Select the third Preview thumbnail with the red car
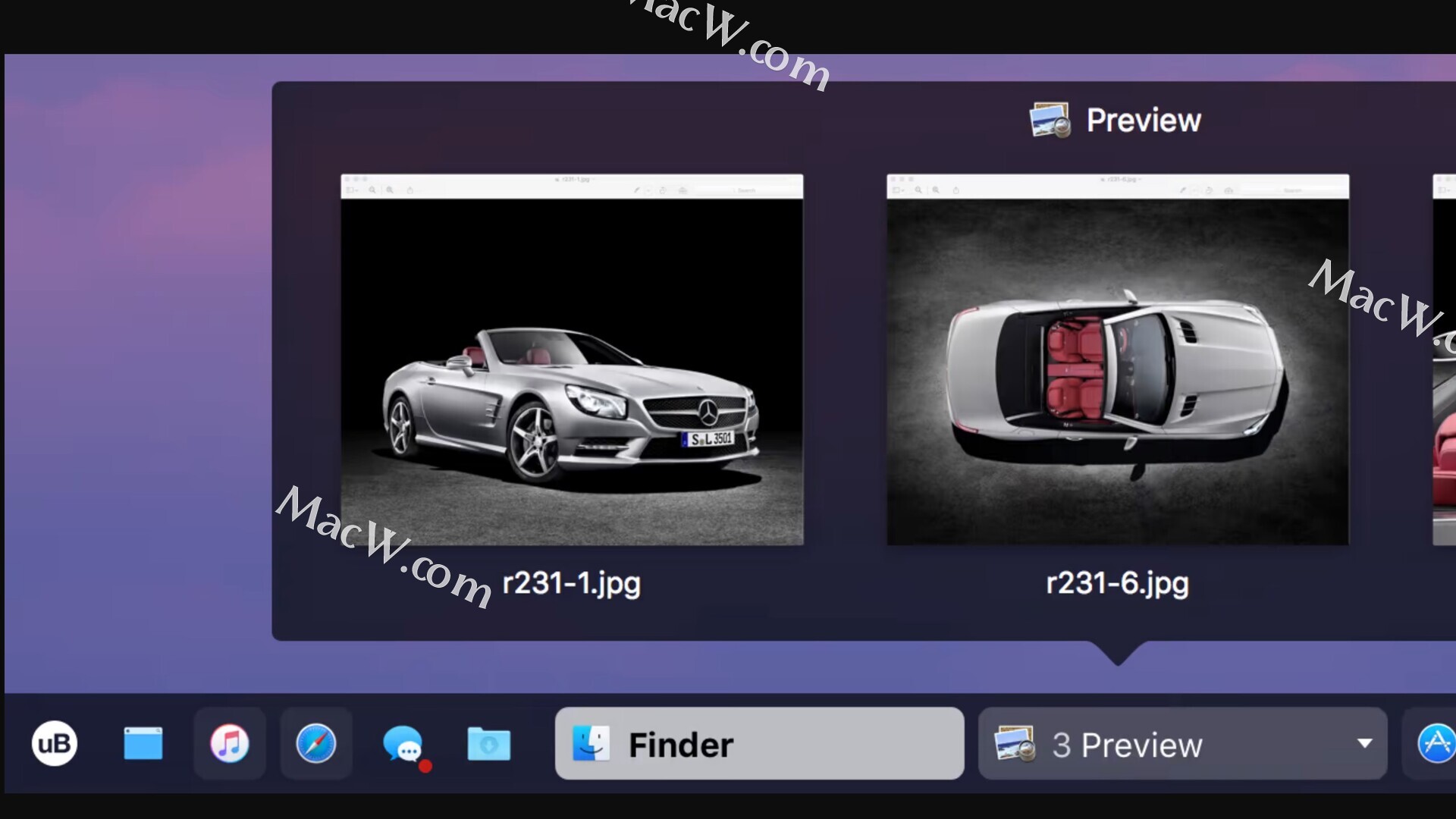Image resolution: width=1456 pixels, height=819 pixels. pos(1444,359)
